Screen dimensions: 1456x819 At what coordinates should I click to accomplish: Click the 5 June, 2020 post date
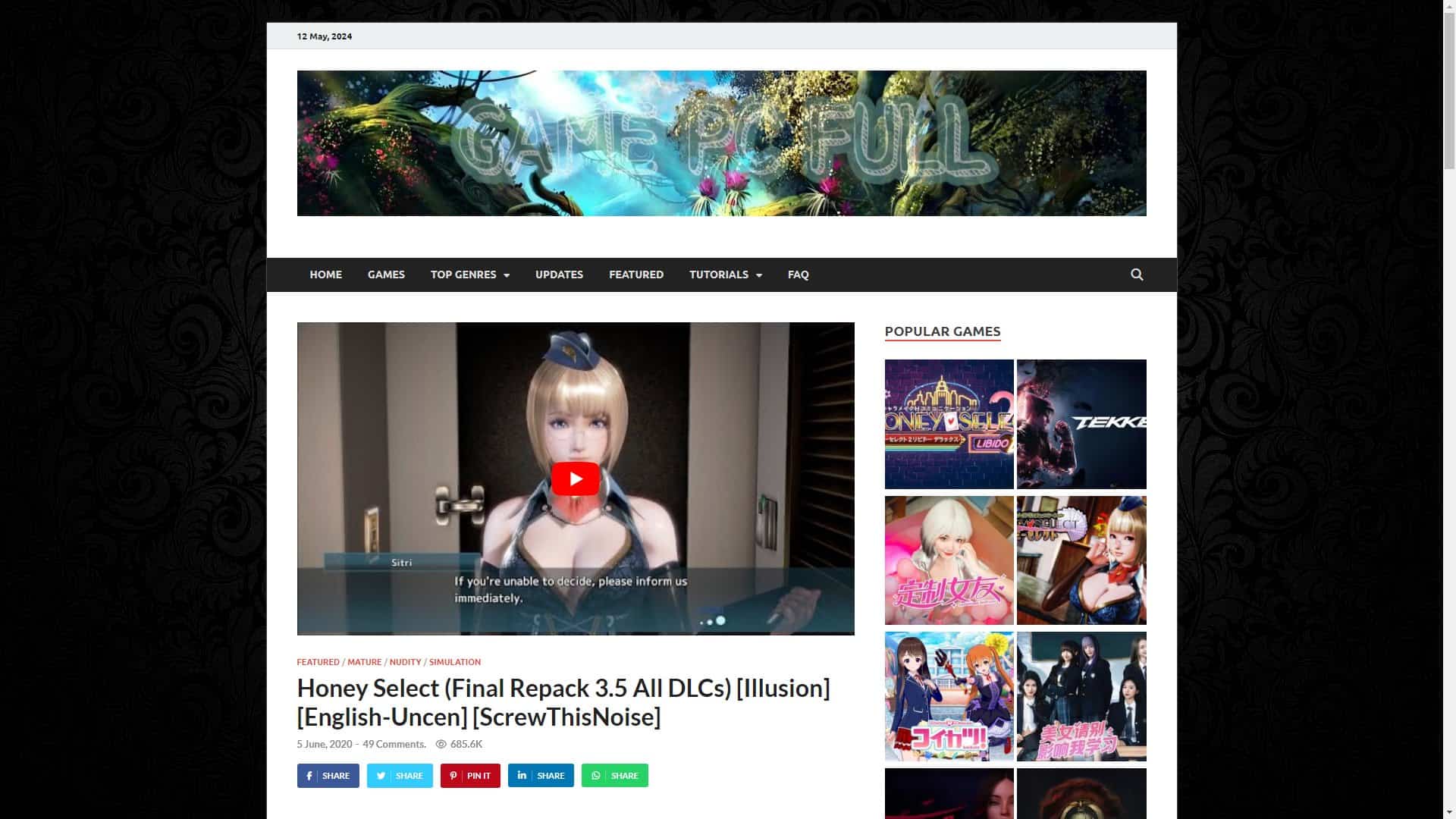325,744
